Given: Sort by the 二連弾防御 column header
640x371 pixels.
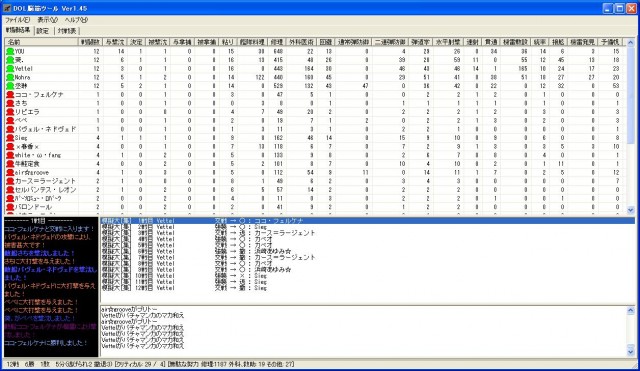Looking at the screenshot, I should pos(390,42).
